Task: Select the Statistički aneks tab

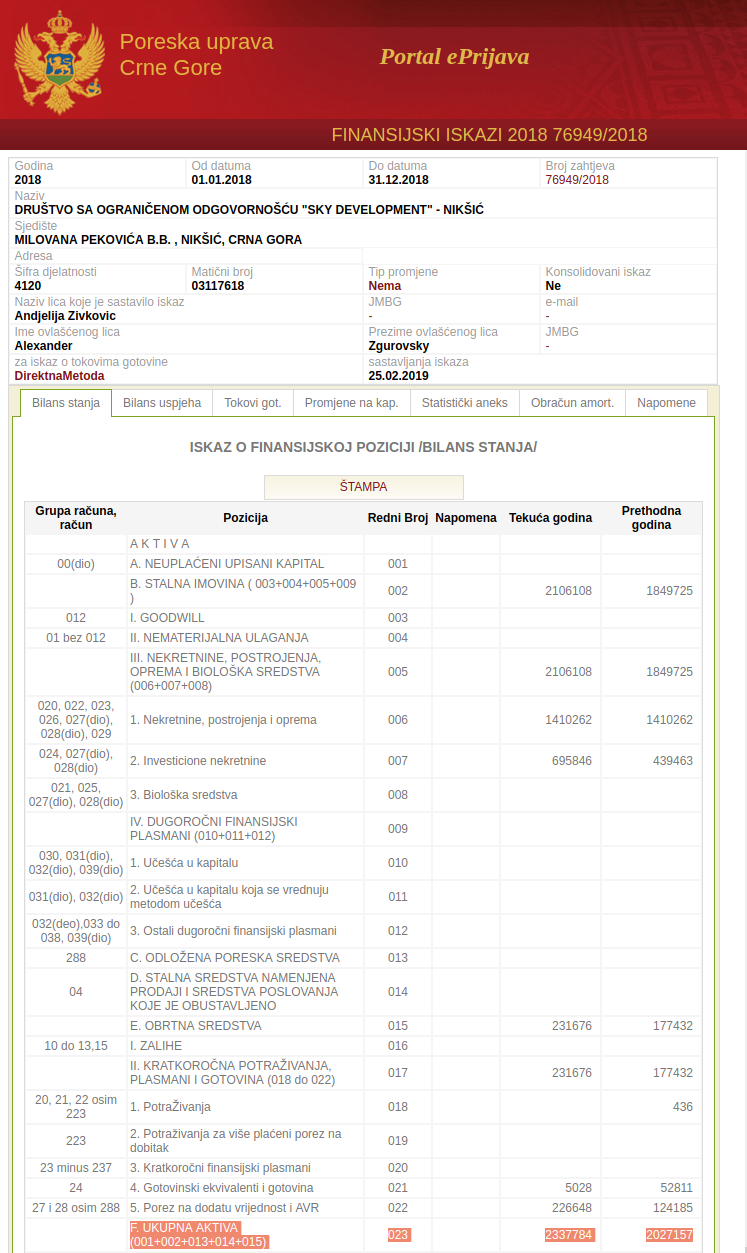Action: coord(464,403)
